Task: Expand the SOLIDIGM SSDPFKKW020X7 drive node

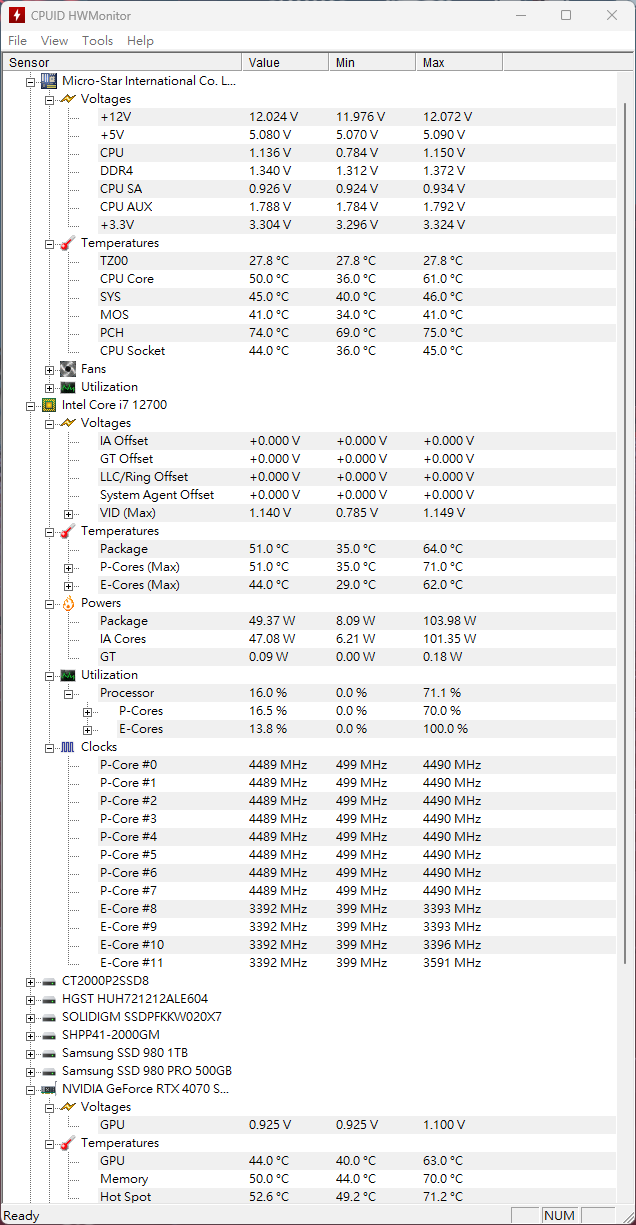Action: [x=30, y=1017]
